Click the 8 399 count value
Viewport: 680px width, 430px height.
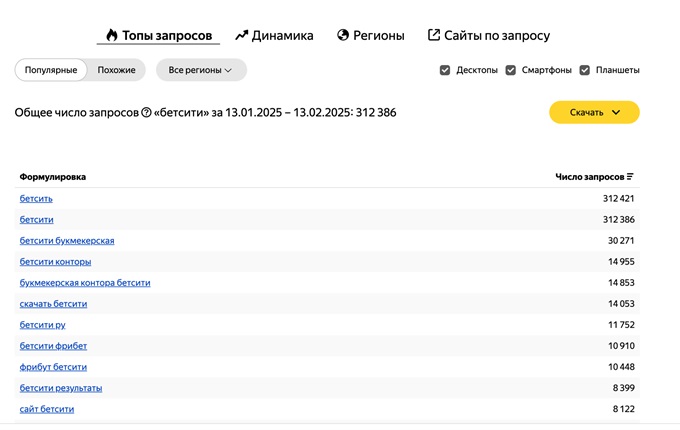[624, 388]
